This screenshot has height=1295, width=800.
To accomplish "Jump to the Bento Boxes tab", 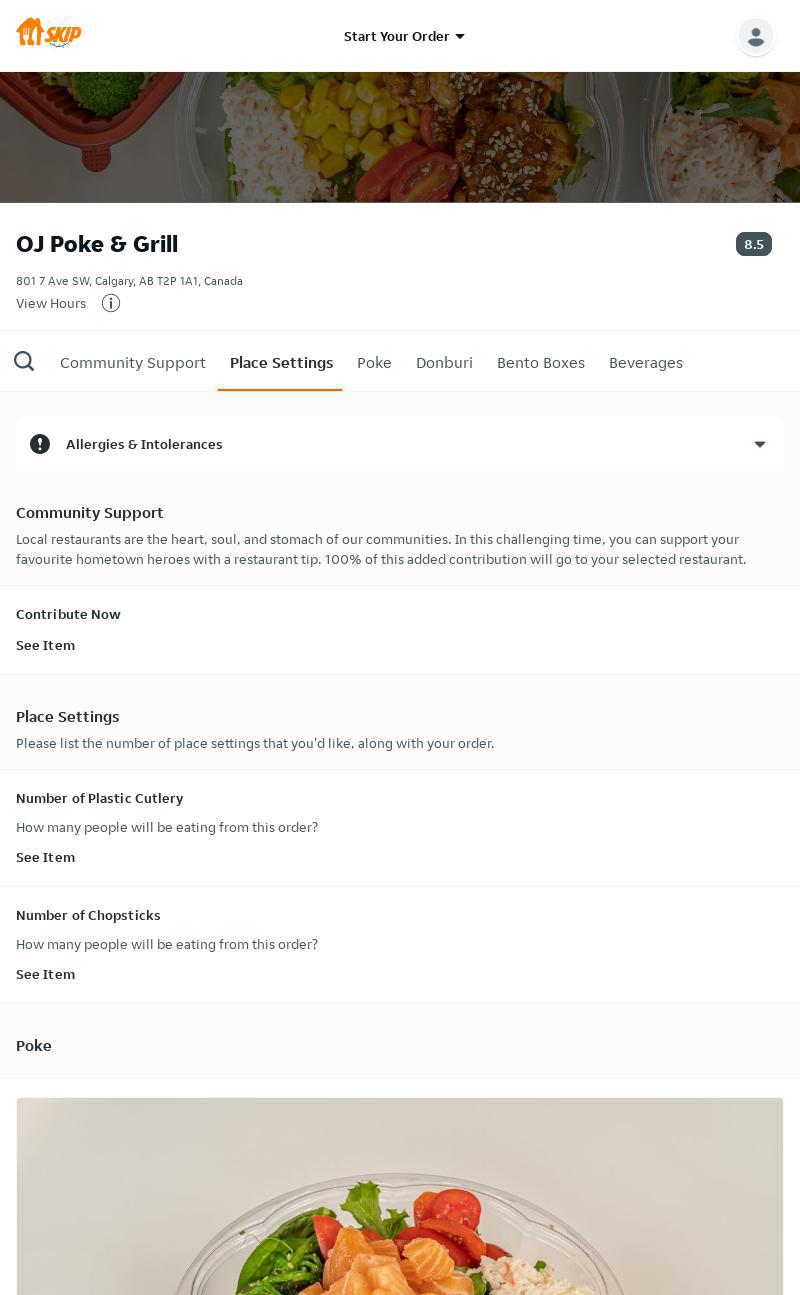I will point(540,362).
